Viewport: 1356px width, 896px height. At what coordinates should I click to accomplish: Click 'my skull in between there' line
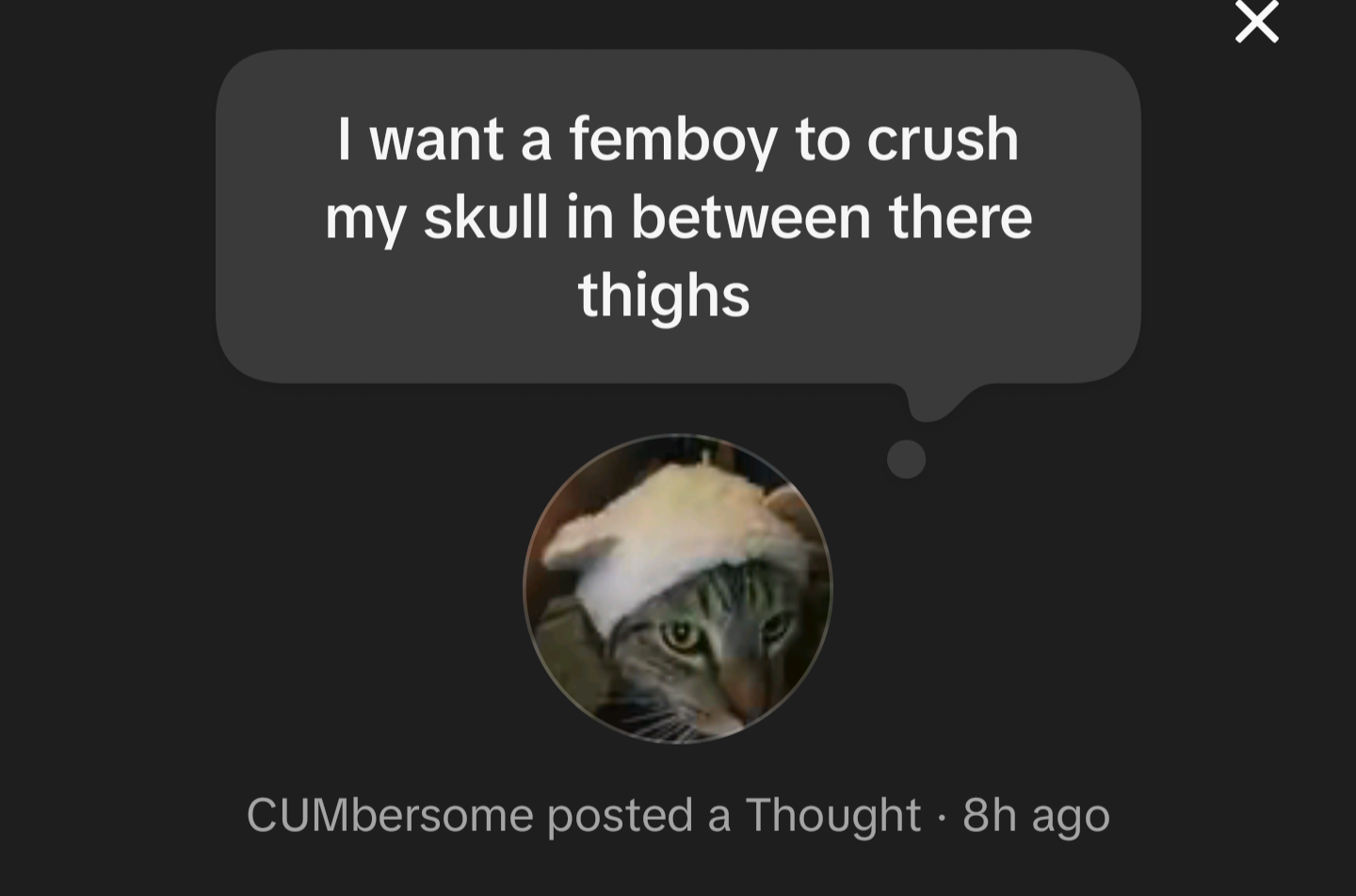pyautogui.click(x=679, y=217)
